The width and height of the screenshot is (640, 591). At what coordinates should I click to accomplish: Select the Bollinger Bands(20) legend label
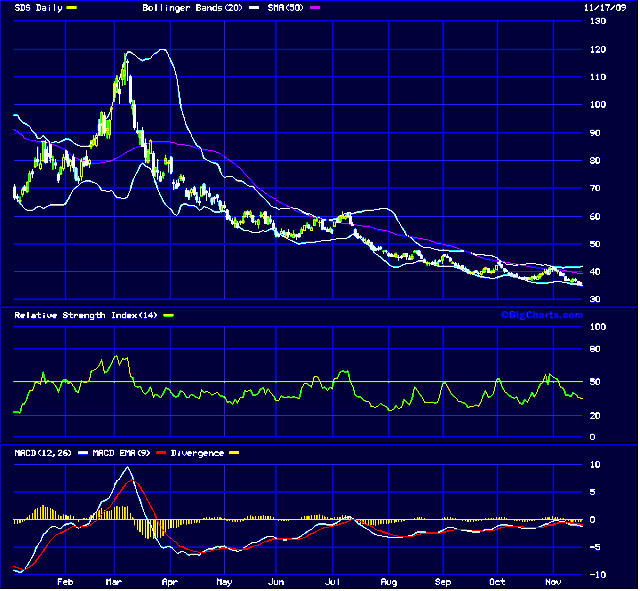(x=190, y=8)
